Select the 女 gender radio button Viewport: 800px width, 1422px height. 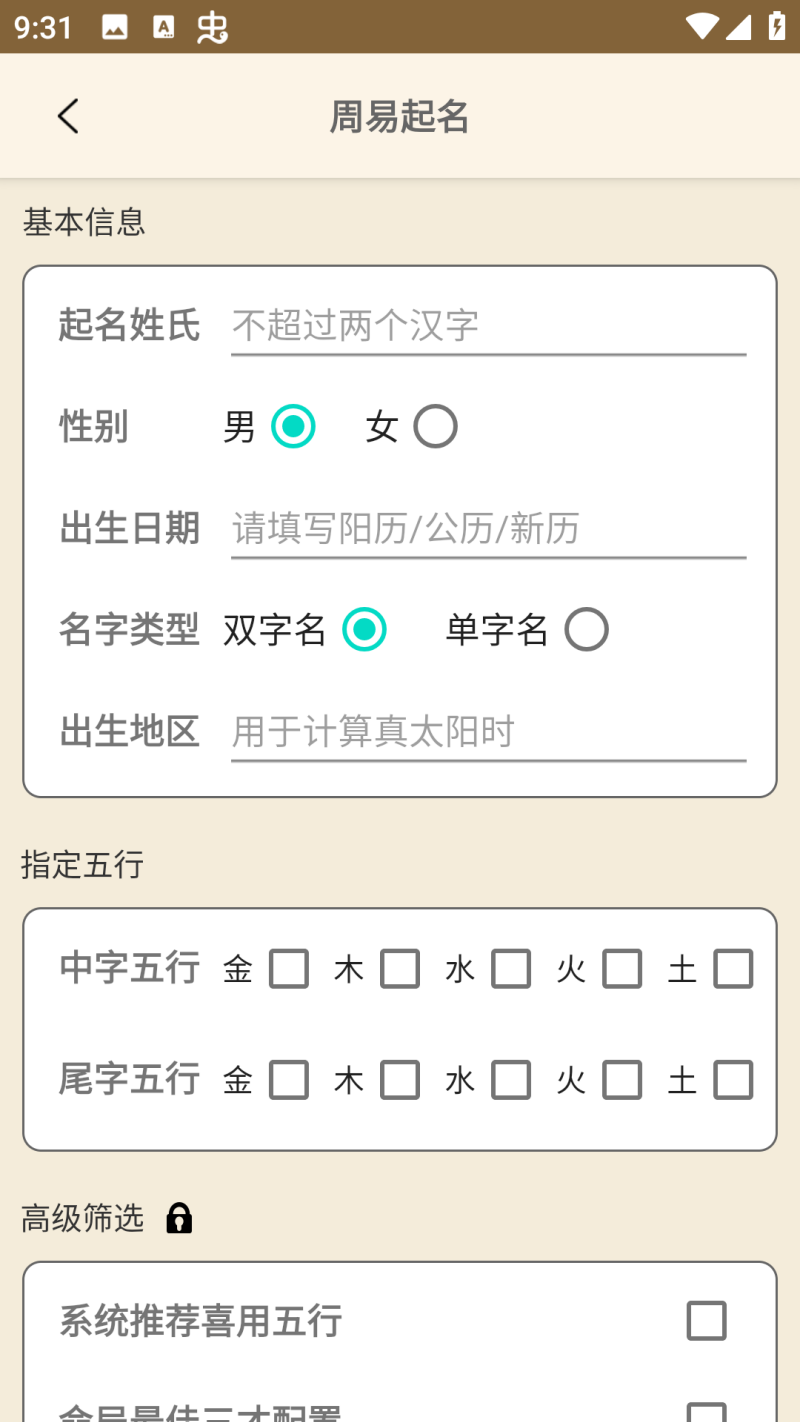coord(435,427)
